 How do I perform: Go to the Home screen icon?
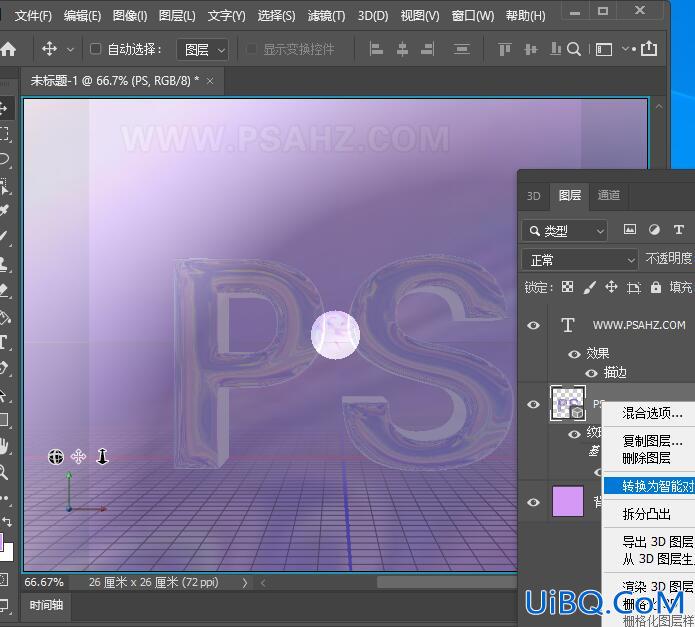pos(8,49)
